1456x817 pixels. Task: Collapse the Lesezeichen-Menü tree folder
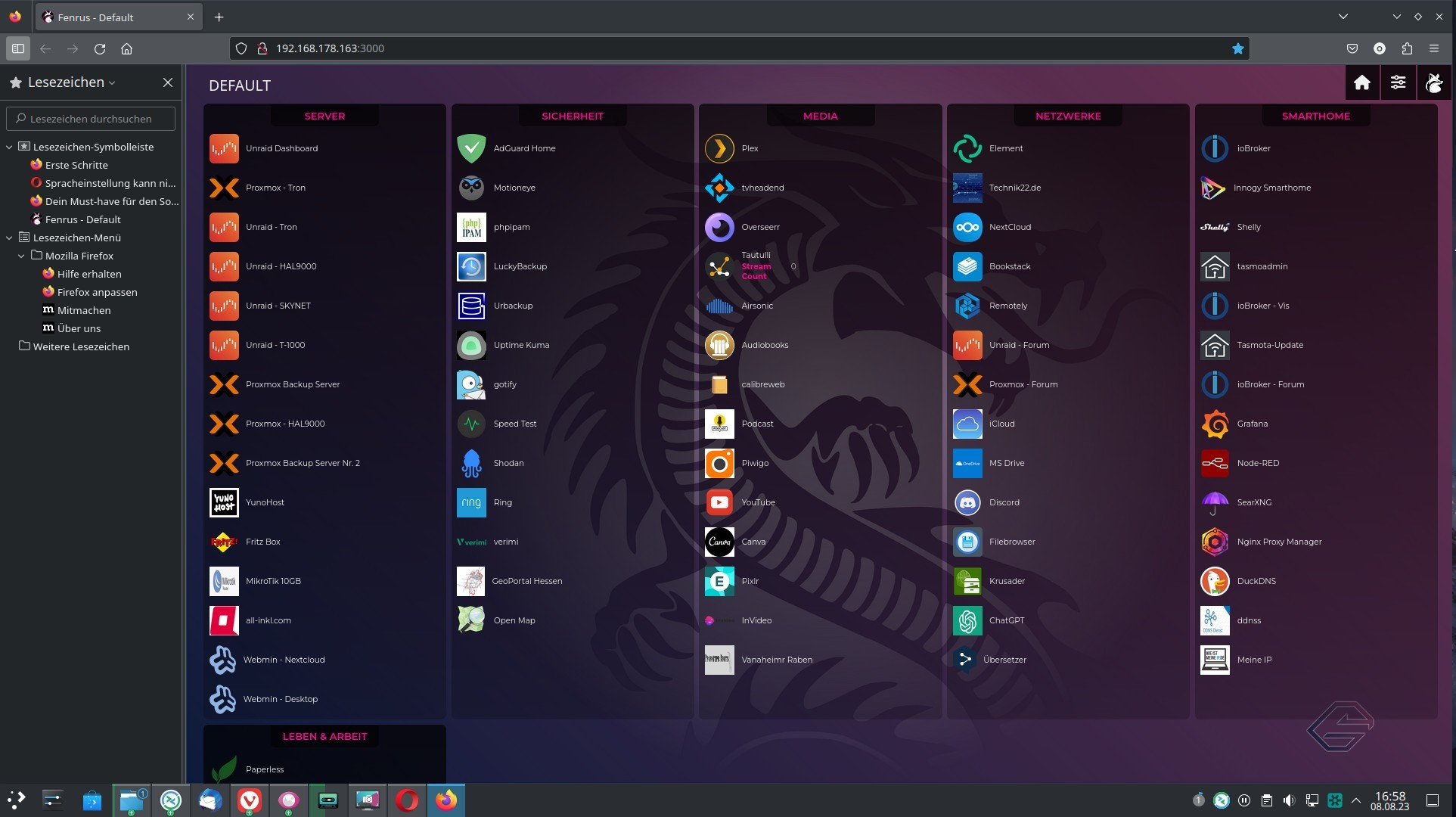(x=9, y=238)
